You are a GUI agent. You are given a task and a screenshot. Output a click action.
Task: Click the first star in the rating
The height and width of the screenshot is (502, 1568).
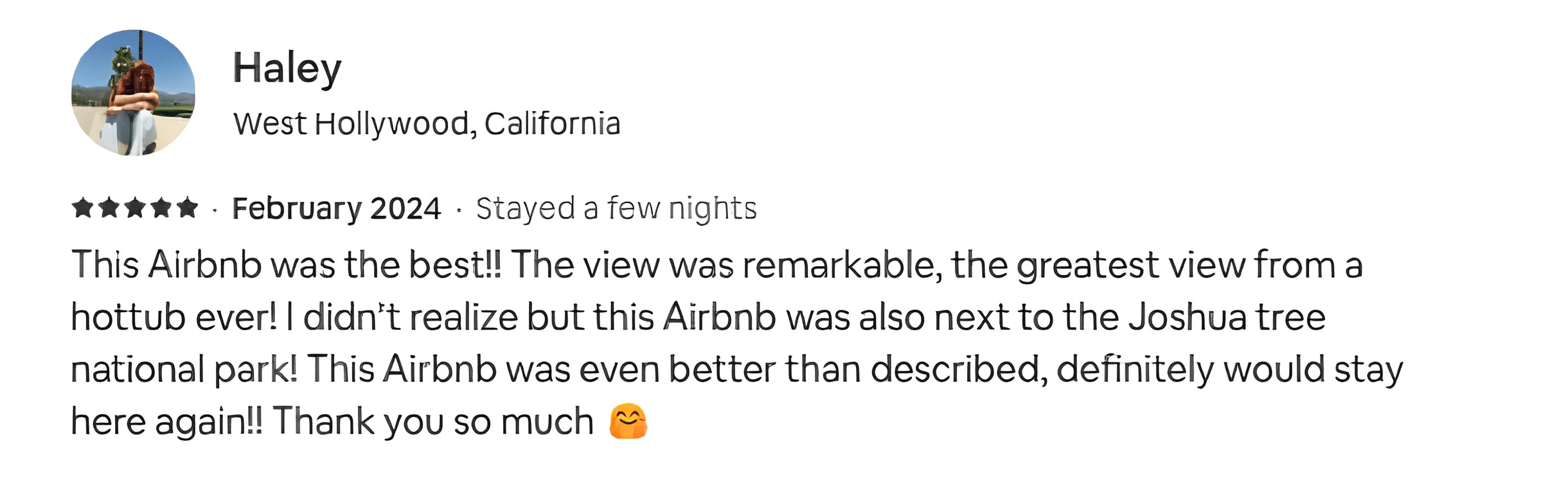pos(83,208)
